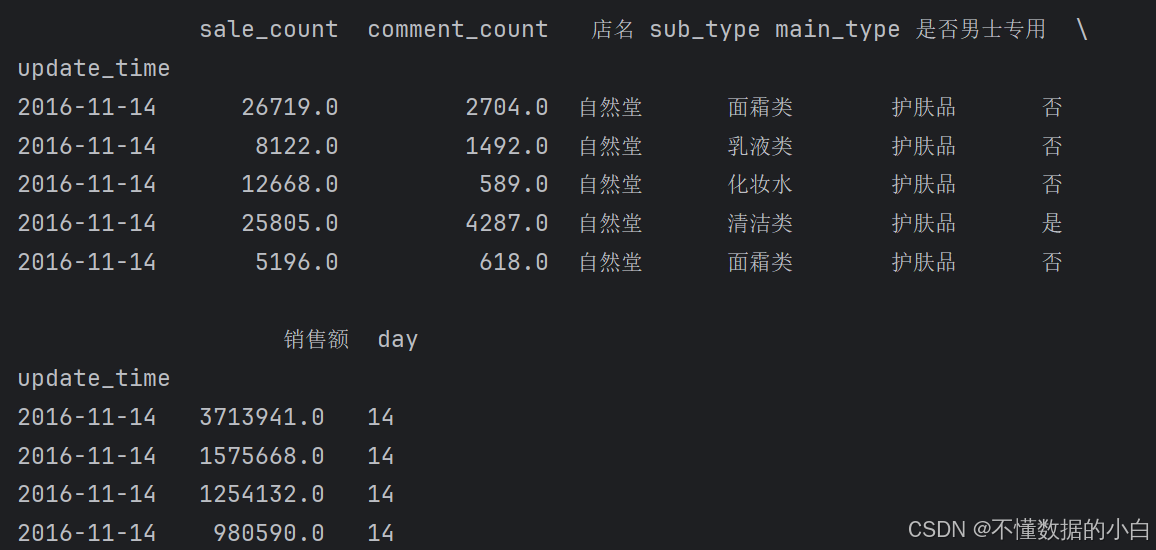Click the day column header
1156x550 pixels.
tap(397, 339)
